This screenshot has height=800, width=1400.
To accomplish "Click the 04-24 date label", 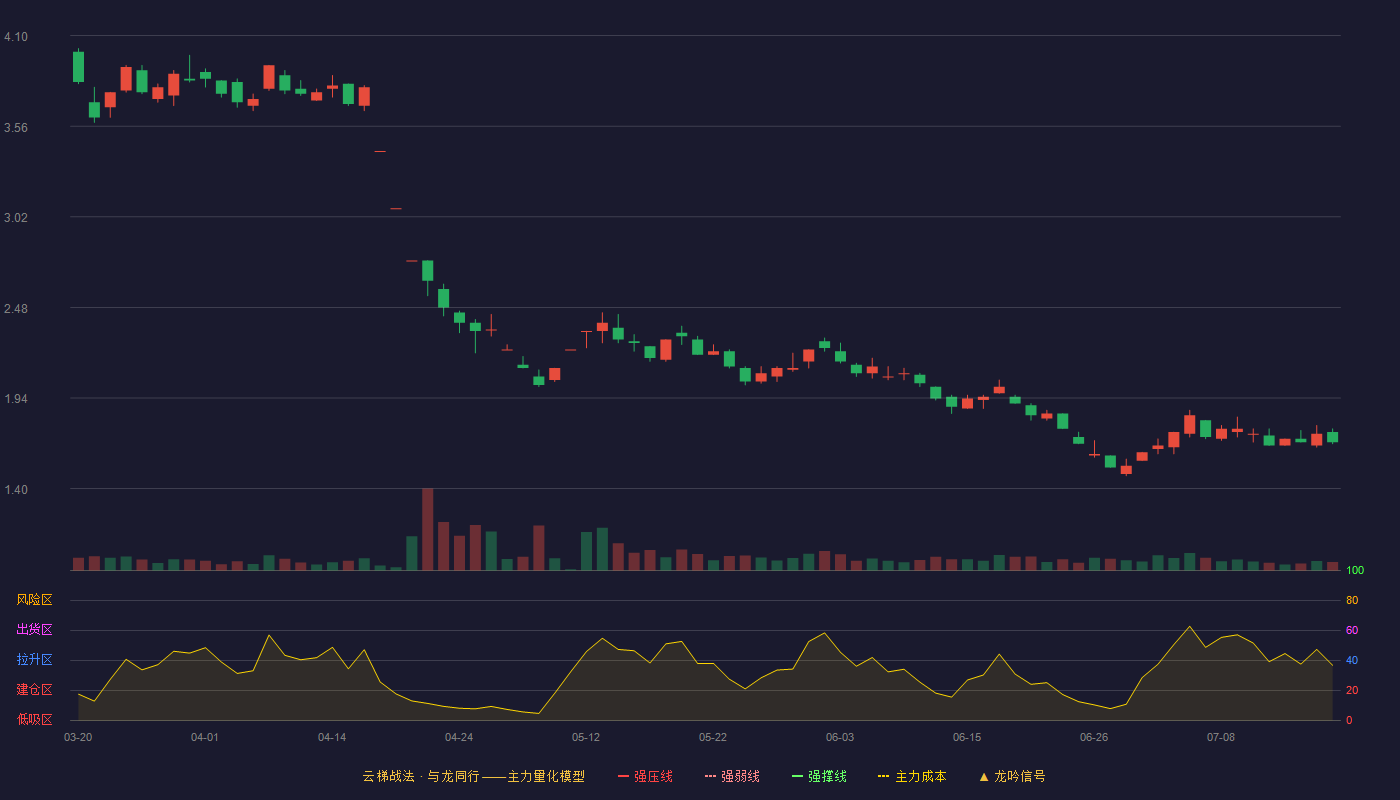I will [x=459, y=737].
